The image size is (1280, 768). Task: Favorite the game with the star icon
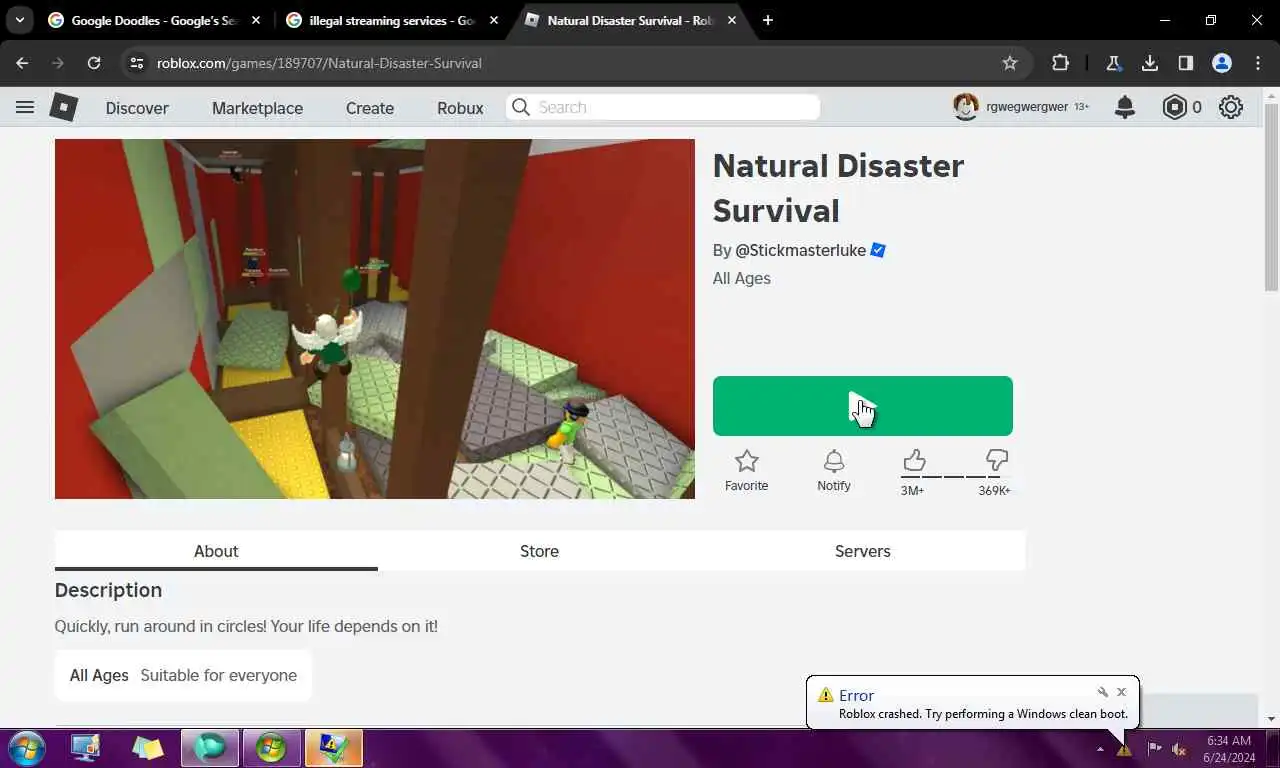coord(746,461)
